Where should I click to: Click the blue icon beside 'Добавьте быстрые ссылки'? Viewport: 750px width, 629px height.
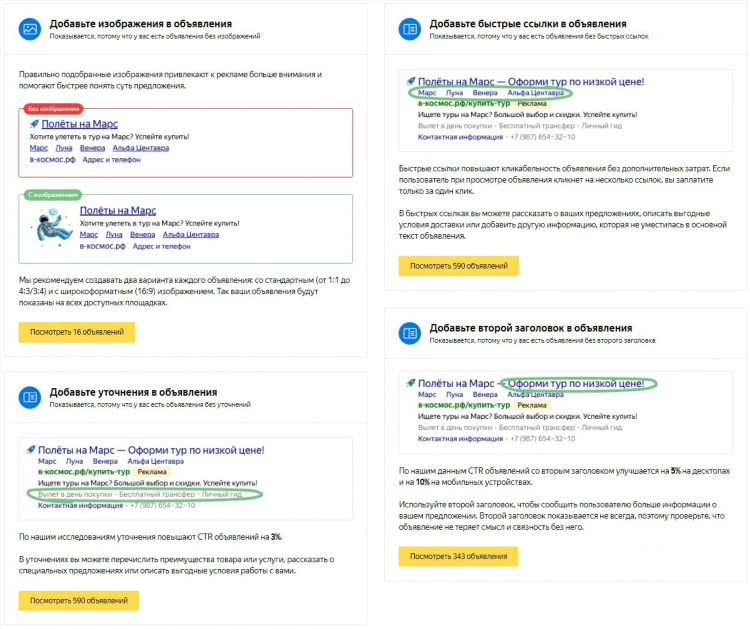tap(409, 29)
